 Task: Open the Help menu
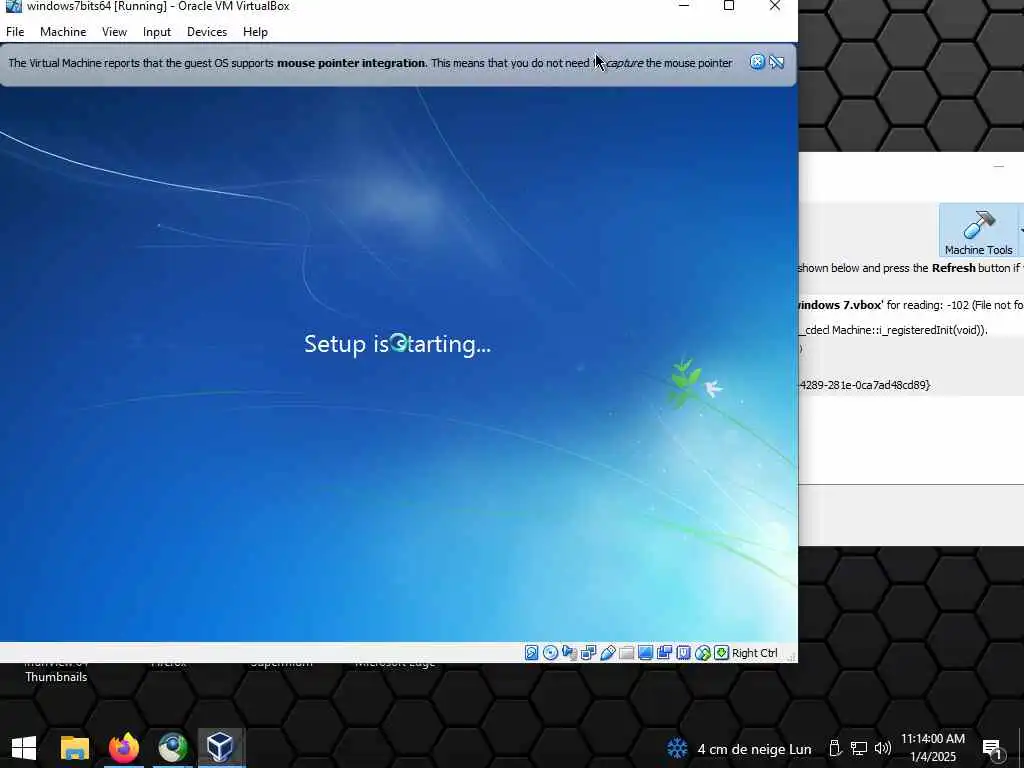[255, 31]
